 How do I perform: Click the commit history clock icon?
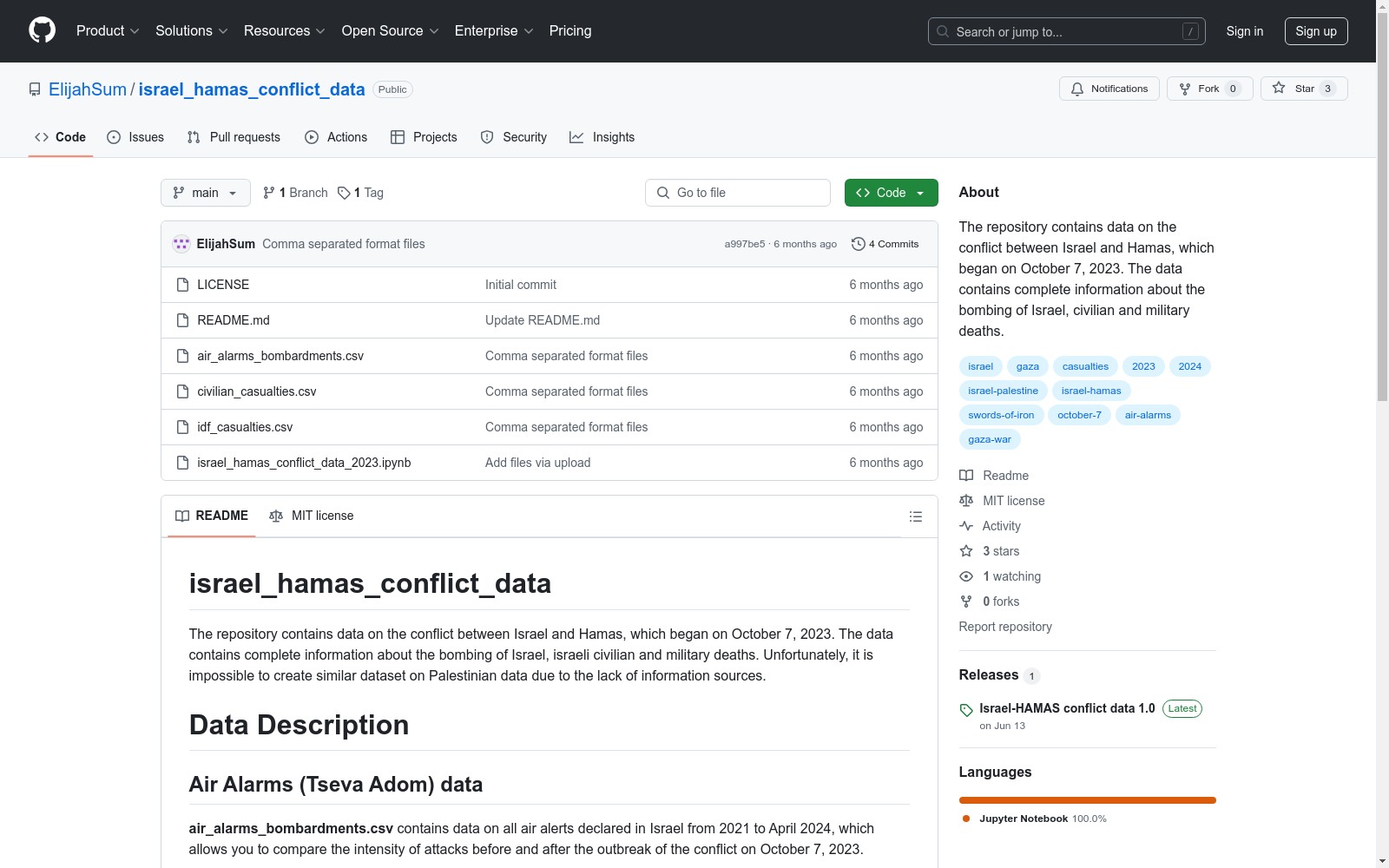tap(859, 244)
